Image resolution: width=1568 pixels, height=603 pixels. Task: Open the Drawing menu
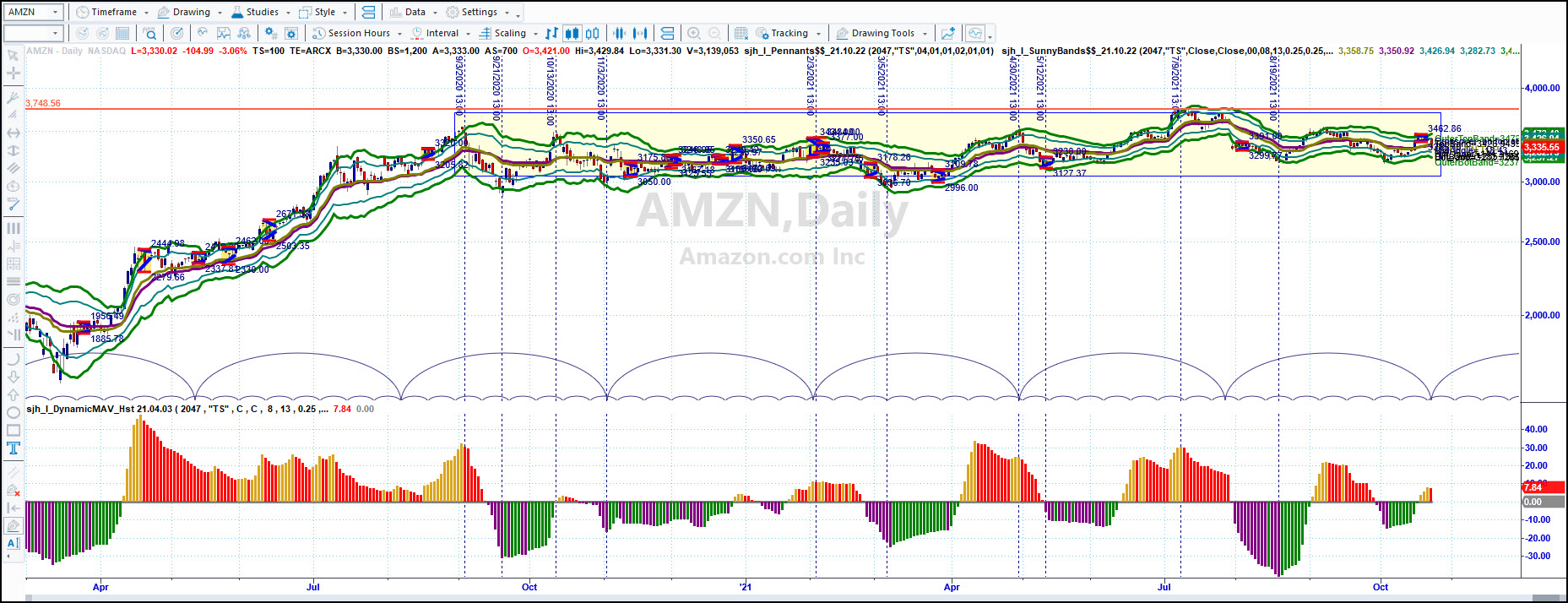(x=189, y=12)
